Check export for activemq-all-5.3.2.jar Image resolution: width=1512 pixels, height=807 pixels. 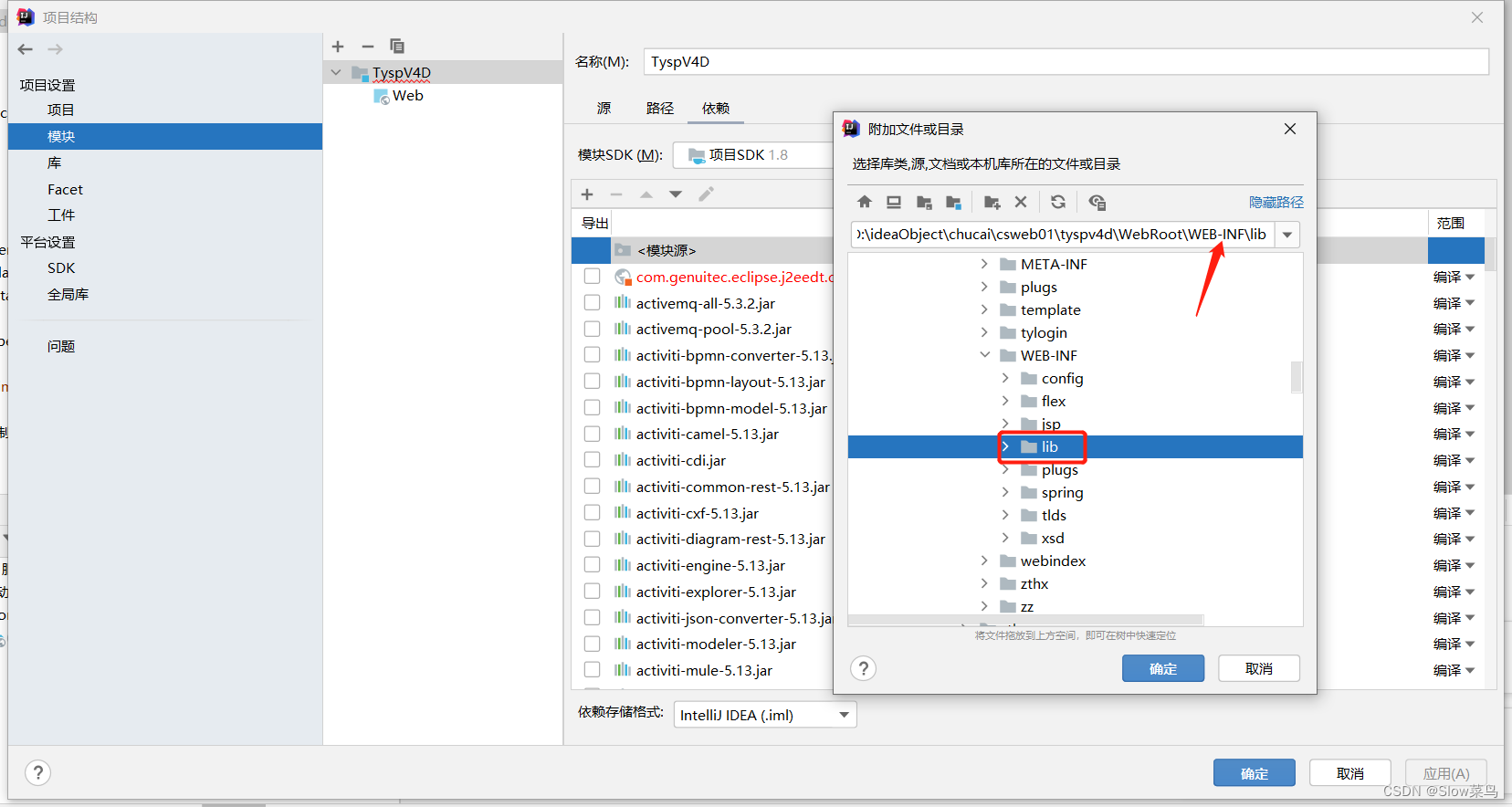tap(592, 302)
